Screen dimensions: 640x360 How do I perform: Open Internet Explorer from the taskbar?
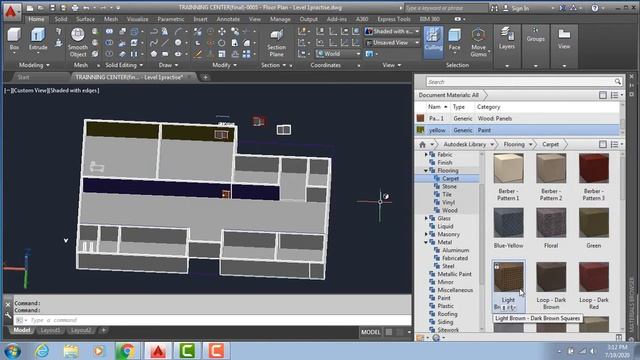[42, 351]
